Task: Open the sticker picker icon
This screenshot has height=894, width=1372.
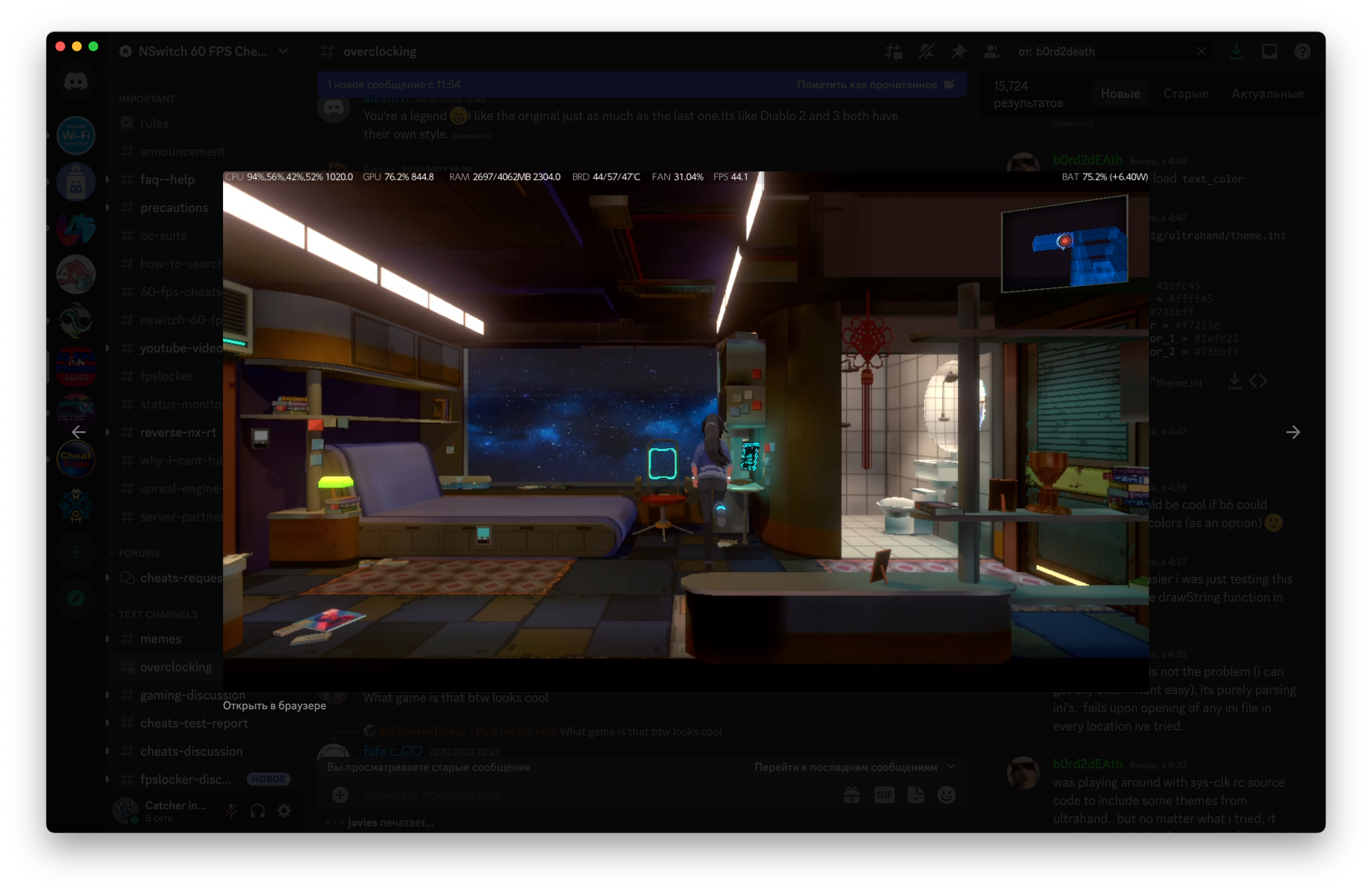Action: click(x=916, y=795)
